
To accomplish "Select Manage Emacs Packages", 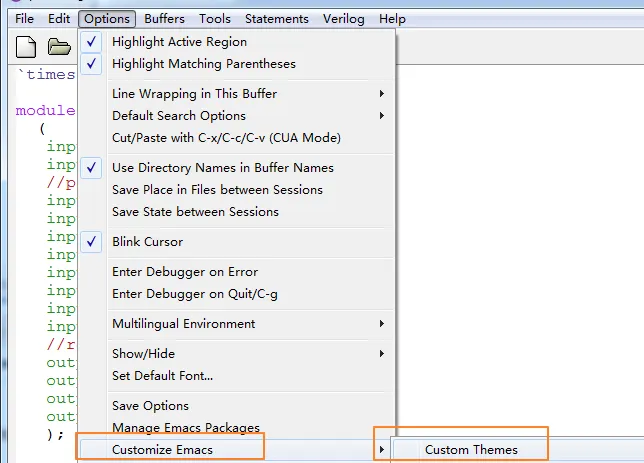I will click(185, 428).
